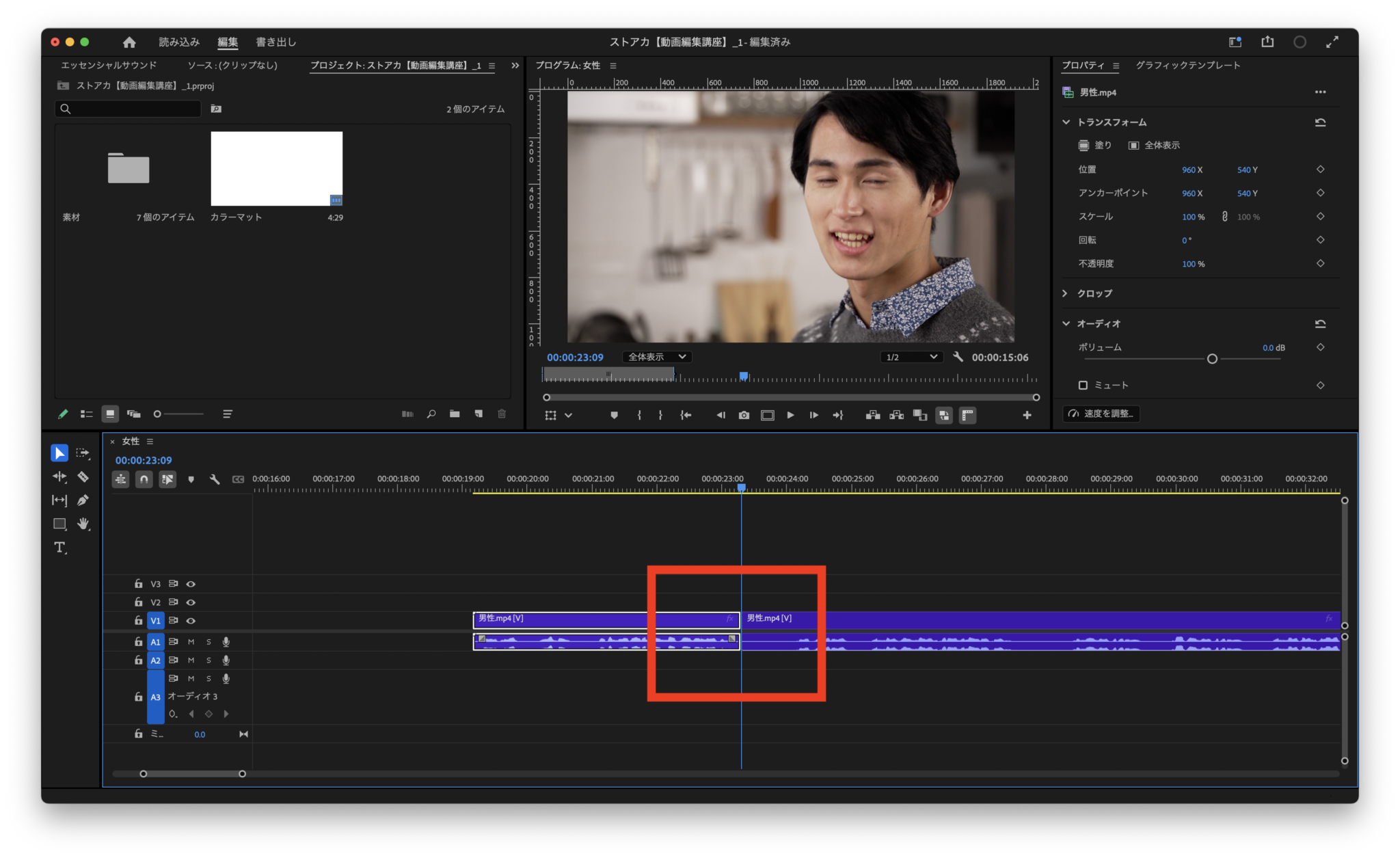Select the Razor tool in the toolbar
Screen dimensions: 1400x858
click(83, 477)
